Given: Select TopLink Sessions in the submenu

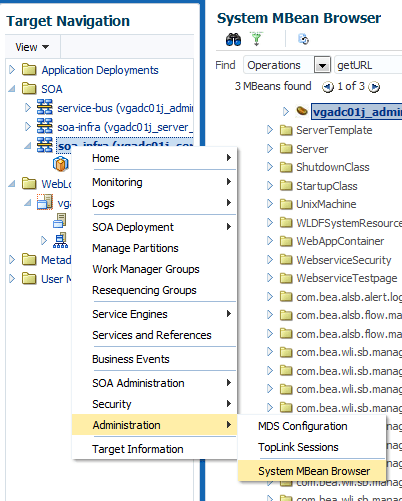Looking at the screenshot, I should [x=312, y=447].
